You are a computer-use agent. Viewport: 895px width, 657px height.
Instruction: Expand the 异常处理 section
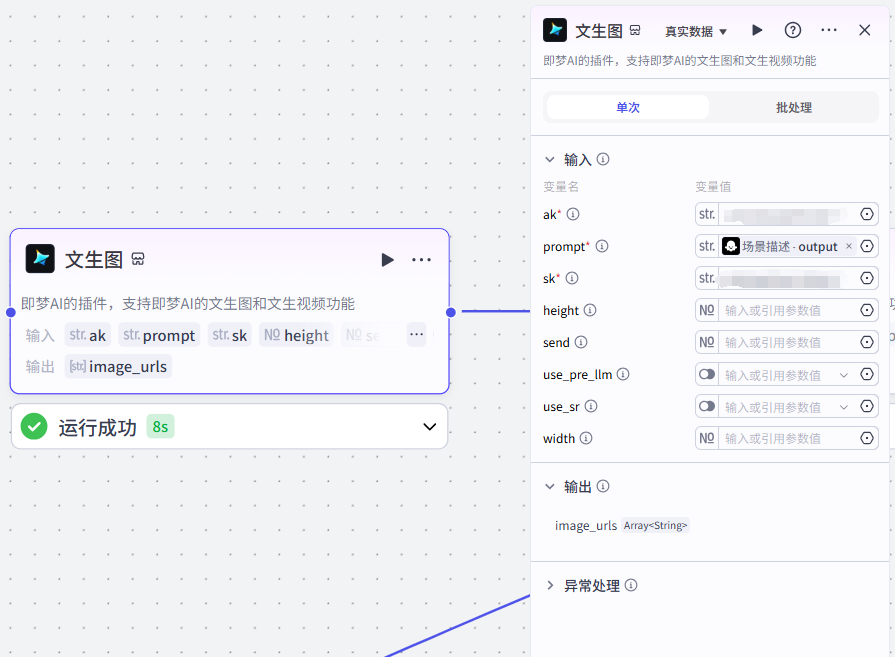click(x=550, y=585)
